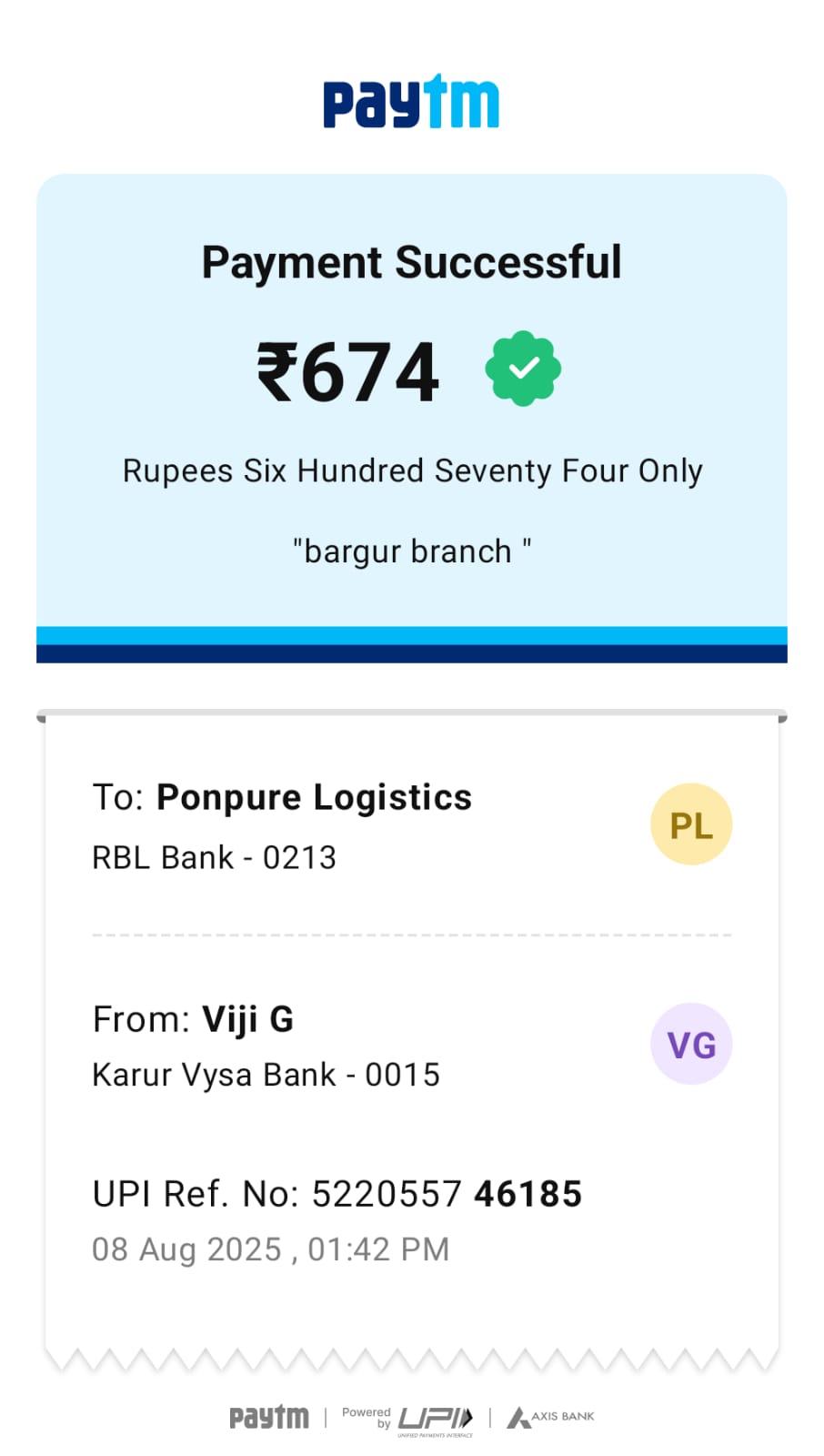The image size is (824, 1456).
Task: Click the green verified checkmark badge
Action: click(523, 369)
